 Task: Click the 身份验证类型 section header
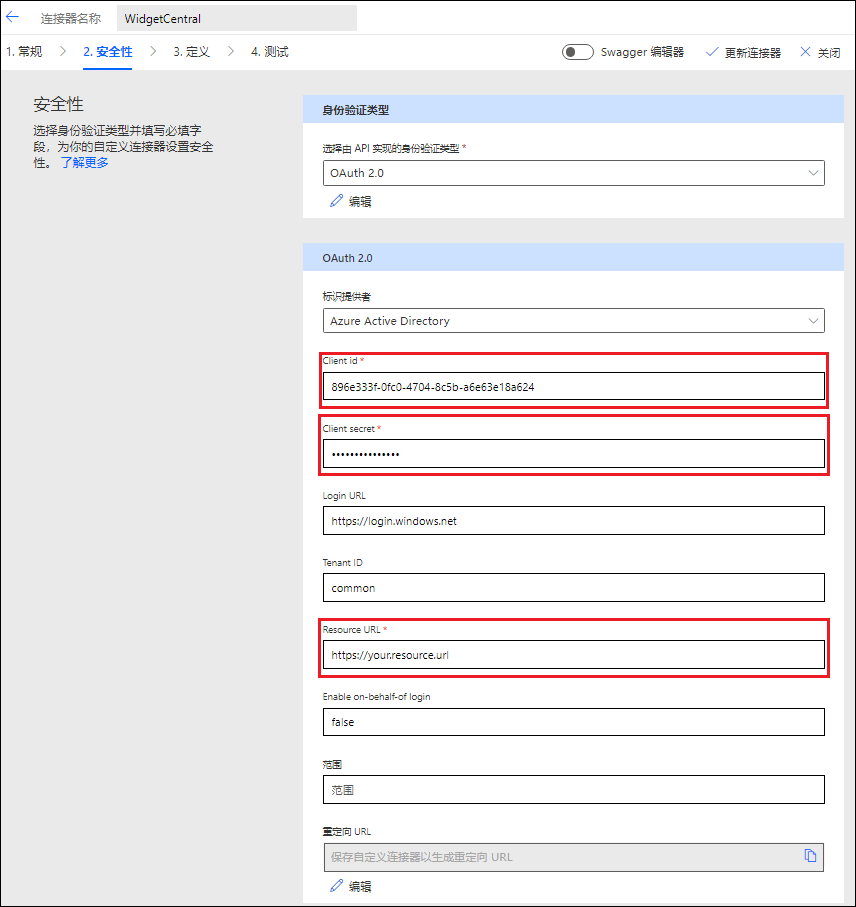pyautogui.click(x=573, y=109)
